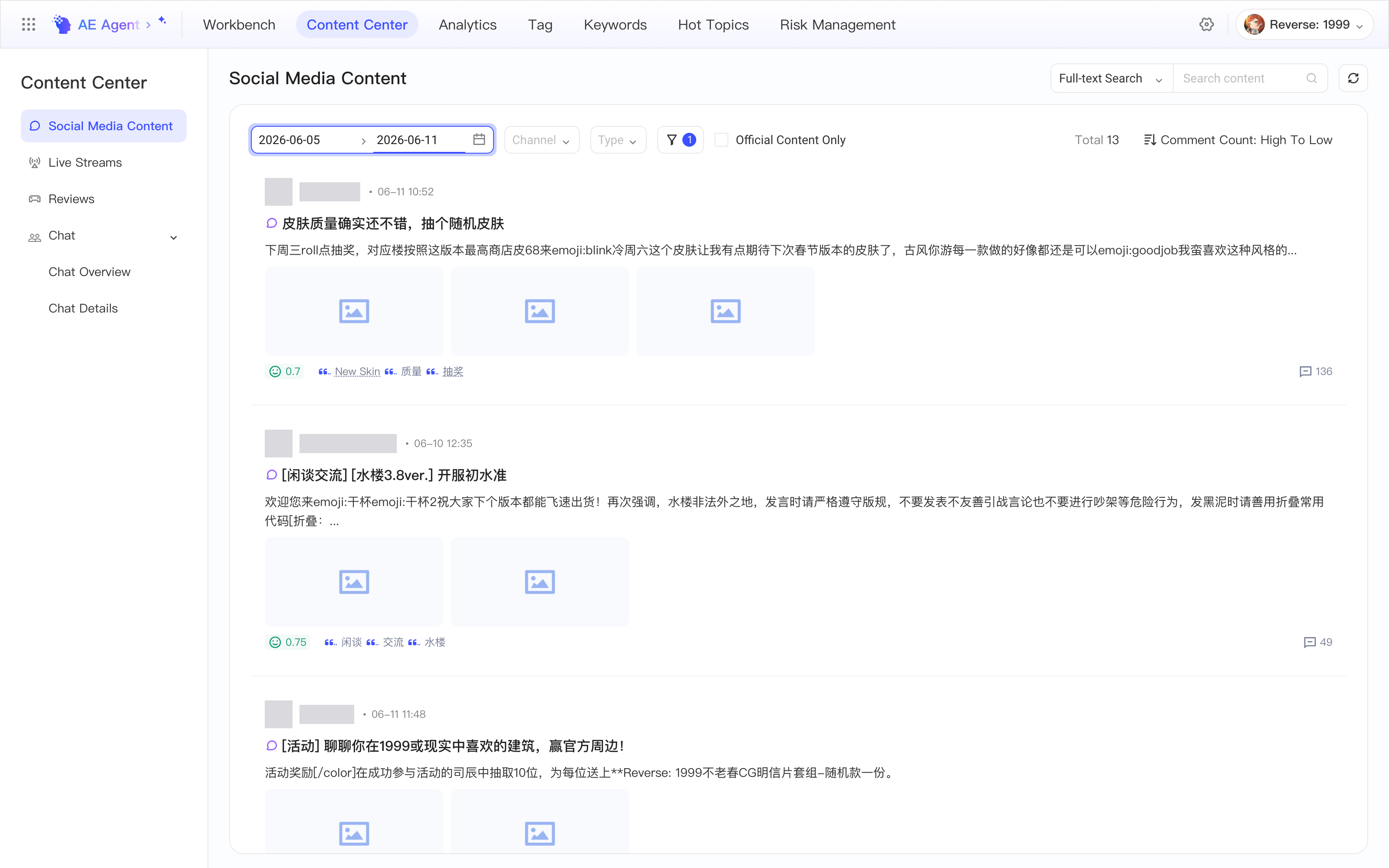Open Comment Count: High To Low sort
The height and width of the screenshot is (868, 1389).
1238,139
